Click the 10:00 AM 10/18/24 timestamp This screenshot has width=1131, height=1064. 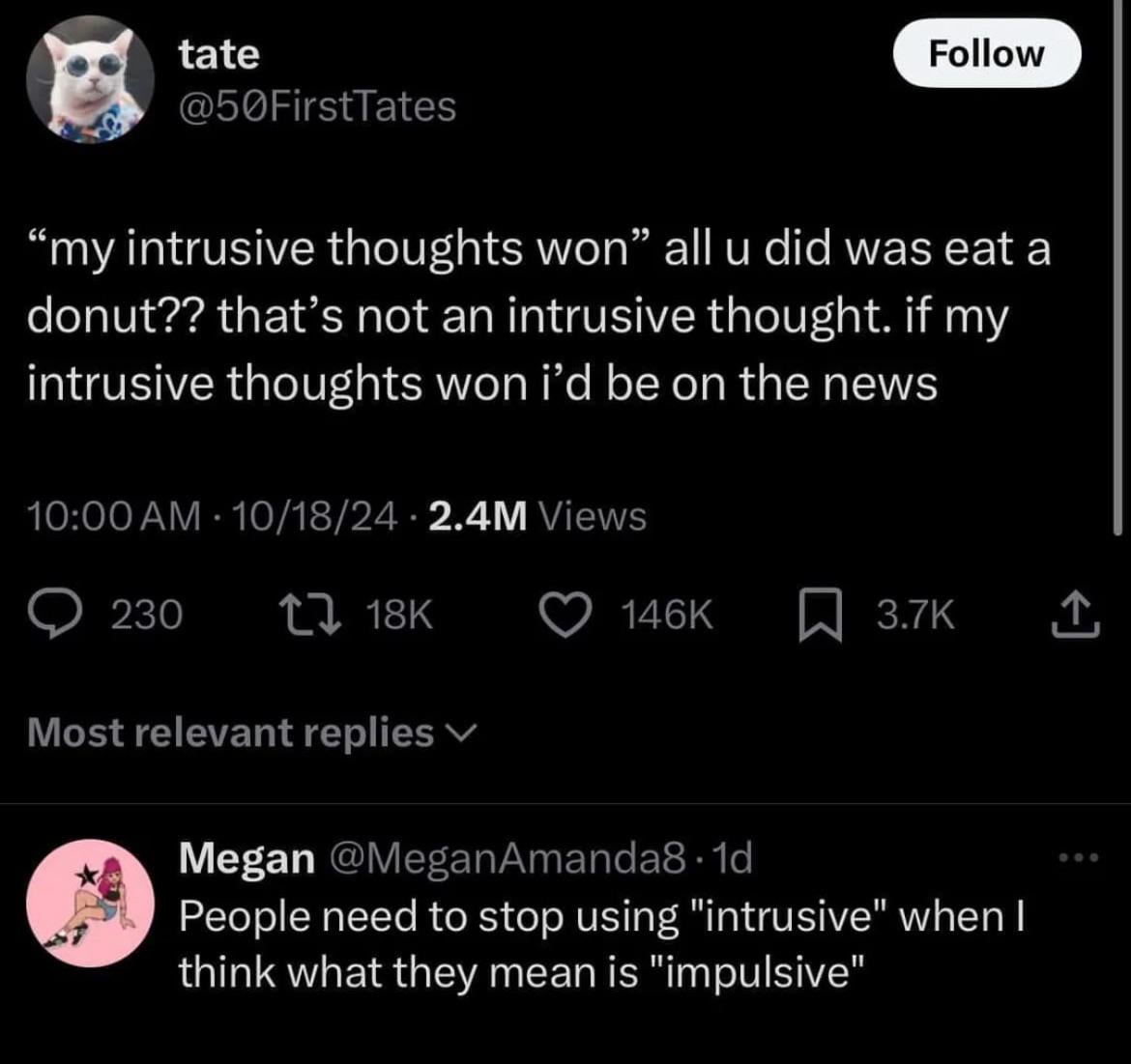coord(213,516)
